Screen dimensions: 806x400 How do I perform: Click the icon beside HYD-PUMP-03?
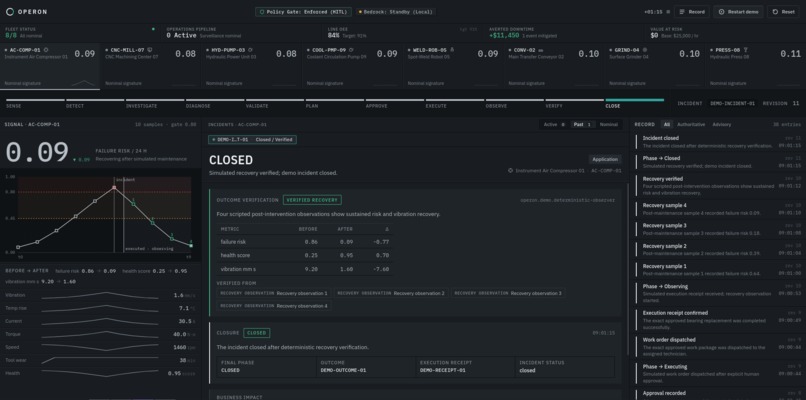click(x=250, y=50)
